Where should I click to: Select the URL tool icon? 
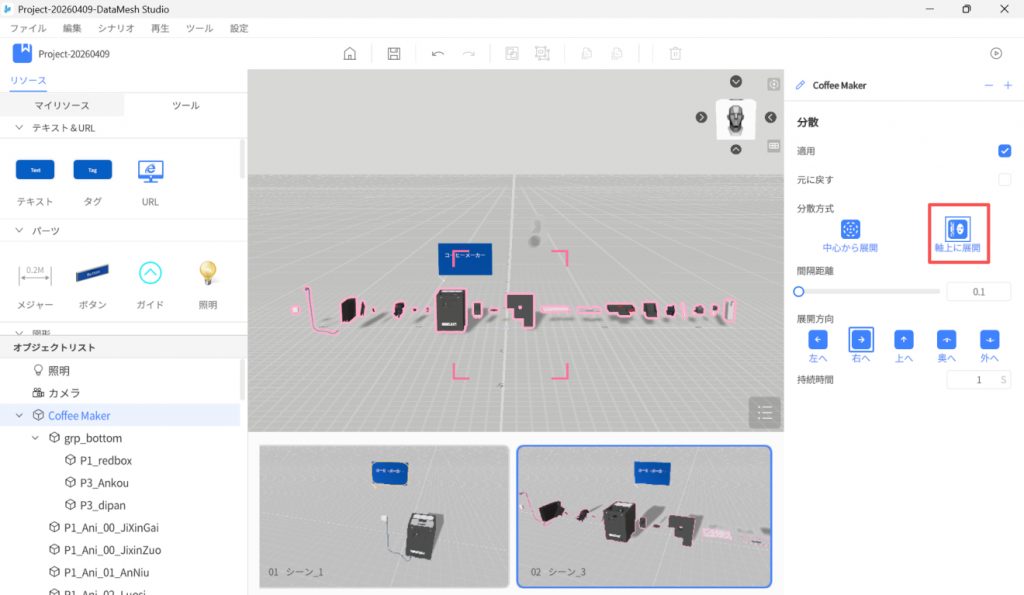[x=150, y=171]
